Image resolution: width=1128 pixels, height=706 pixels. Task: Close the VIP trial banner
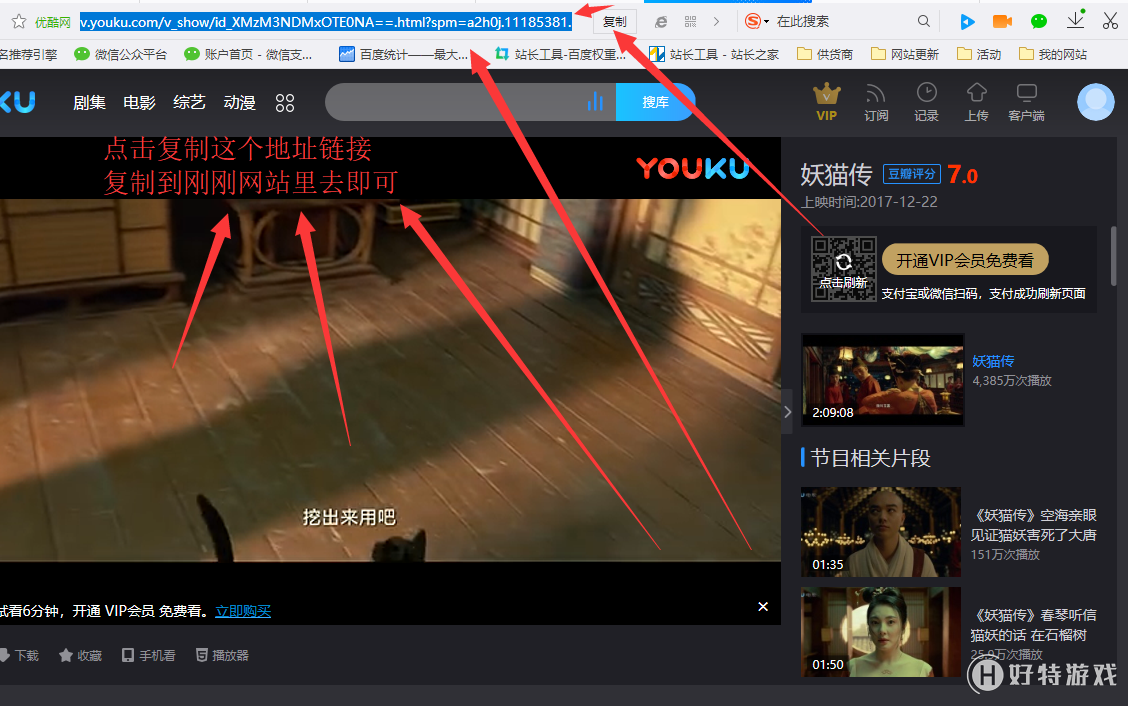[x=763, y=607]
